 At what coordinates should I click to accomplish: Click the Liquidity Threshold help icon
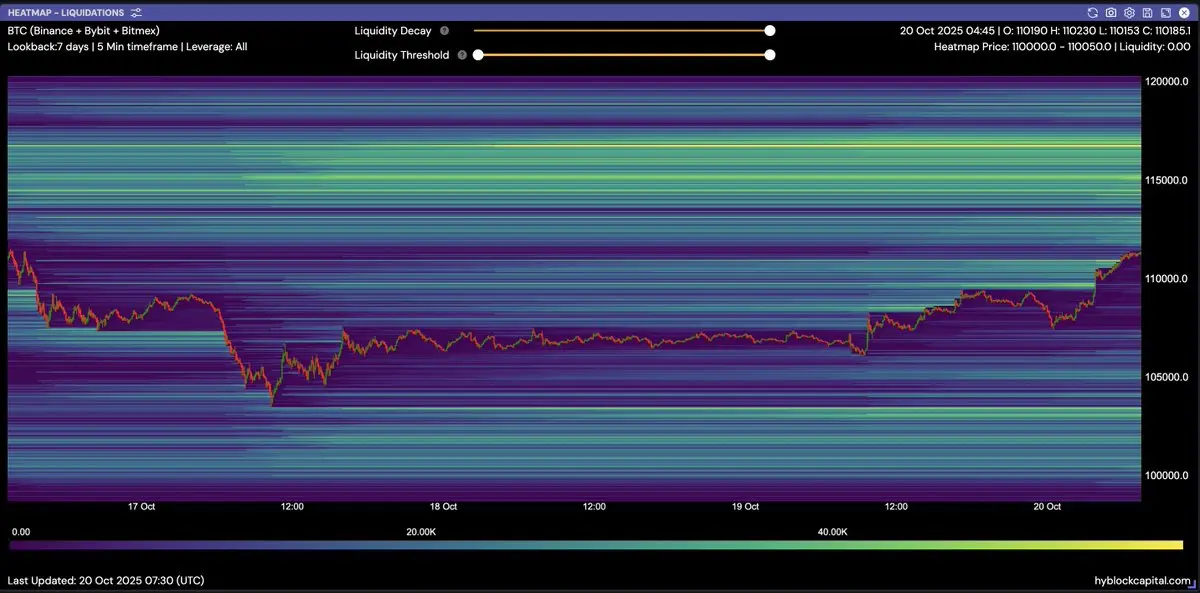click(x=462, y=55)
